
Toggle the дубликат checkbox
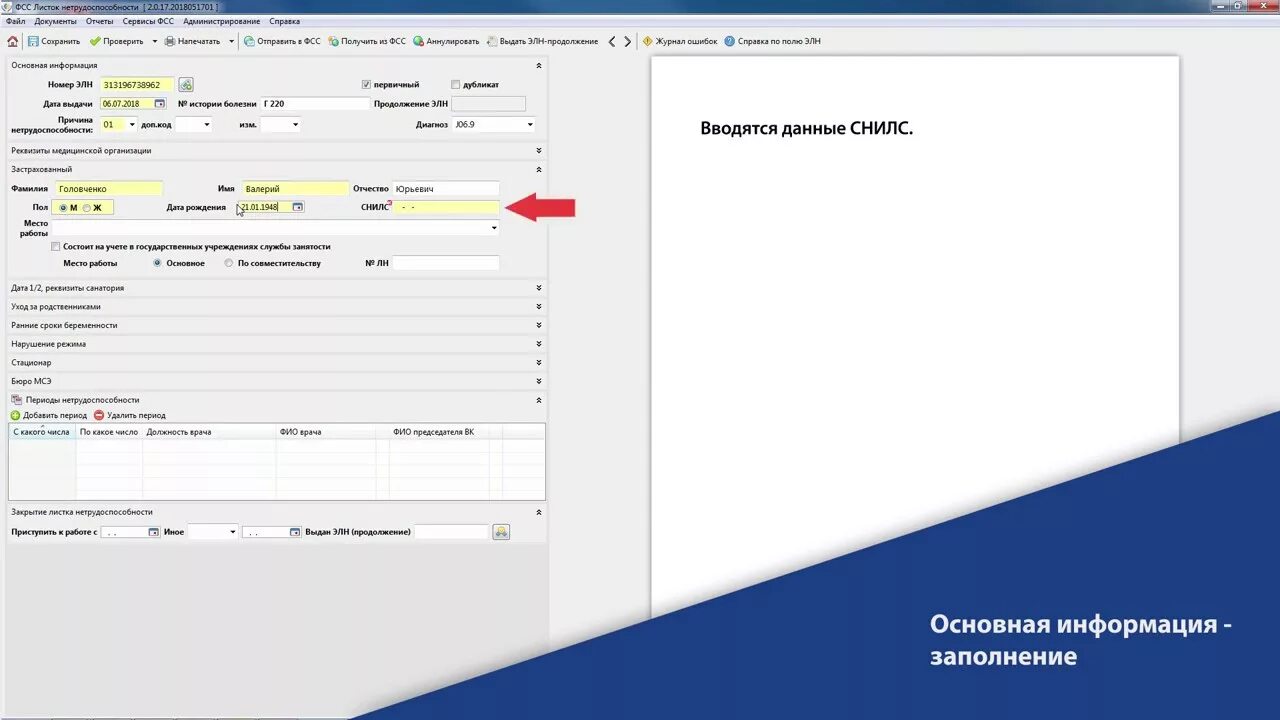pyautogui.click(x=456, y=85)
